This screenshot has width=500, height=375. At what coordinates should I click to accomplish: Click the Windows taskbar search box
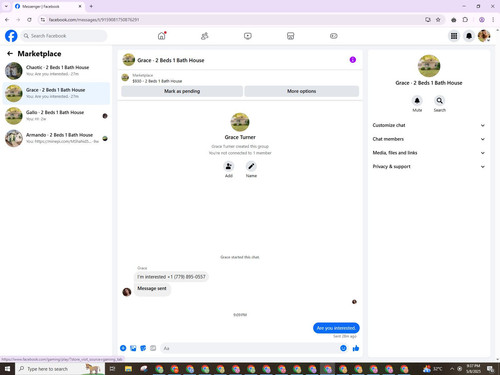(60, 369)
